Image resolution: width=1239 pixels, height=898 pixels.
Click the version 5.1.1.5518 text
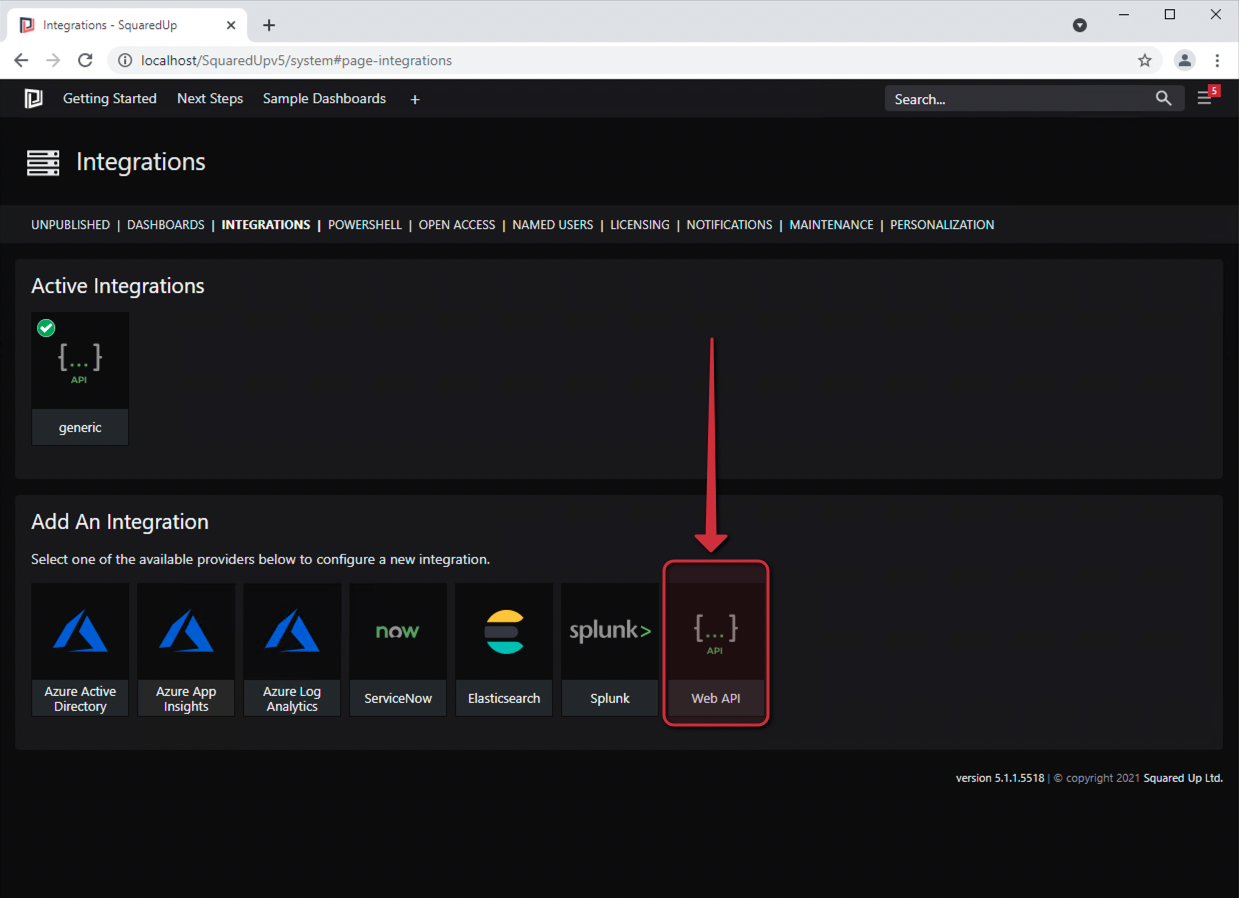point(1000,778)
